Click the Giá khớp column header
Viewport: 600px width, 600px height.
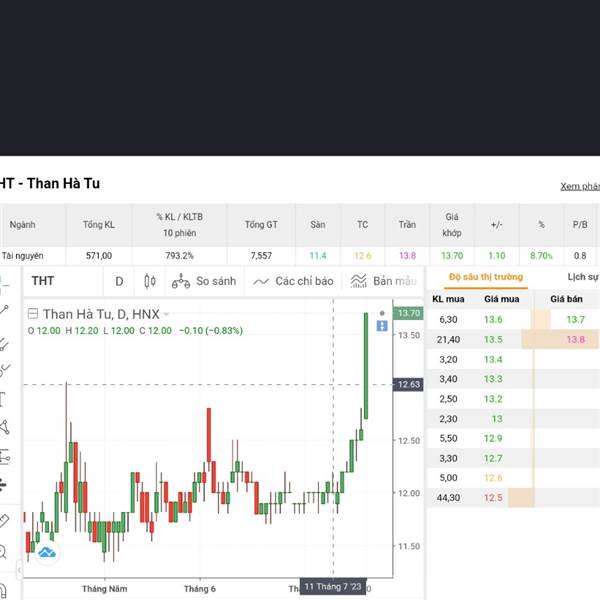452,225
